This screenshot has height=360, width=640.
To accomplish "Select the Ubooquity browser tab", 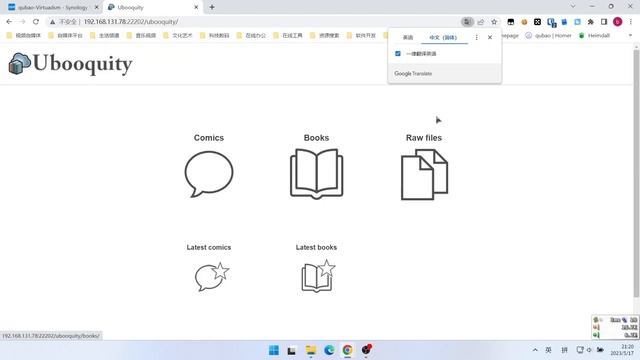I will point(151,7).
